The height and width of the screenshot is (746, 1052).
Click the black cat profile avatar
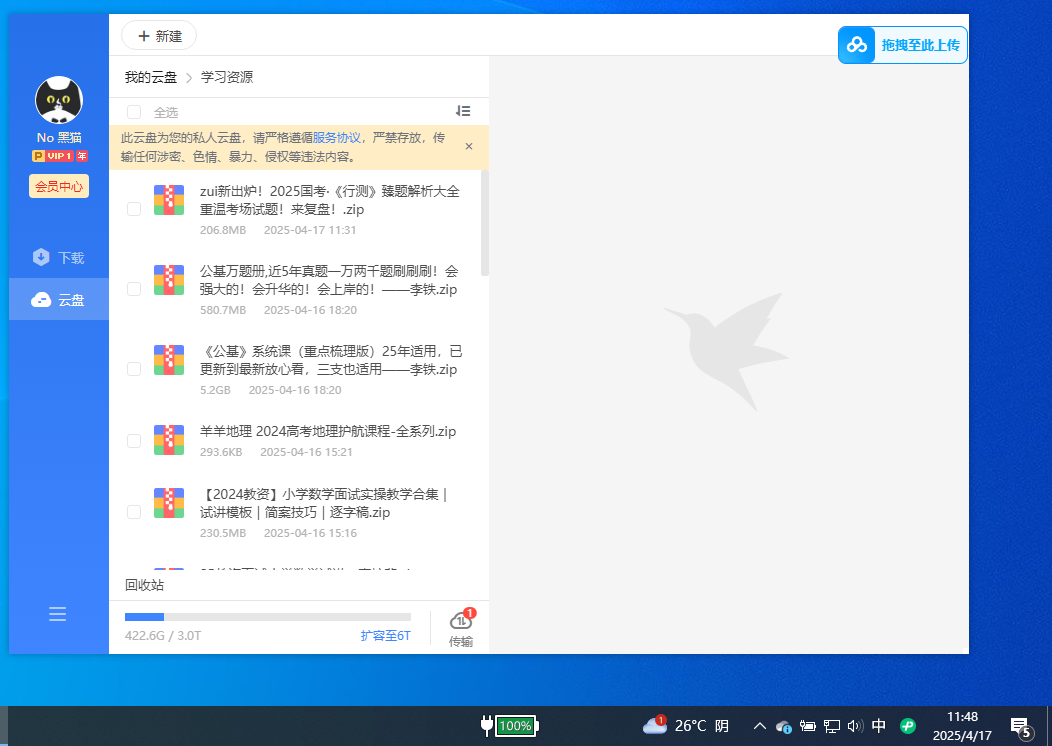coord(59,100)
